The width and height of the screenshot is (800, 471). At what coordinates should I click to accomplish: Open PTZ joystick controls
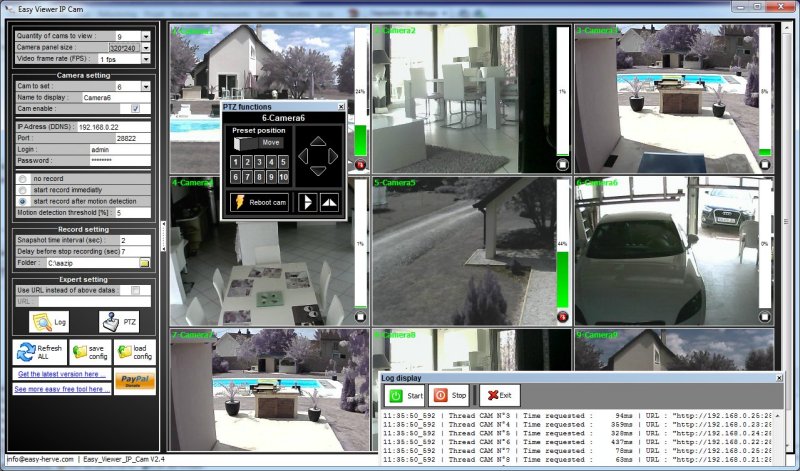click(x=111, y=322)
